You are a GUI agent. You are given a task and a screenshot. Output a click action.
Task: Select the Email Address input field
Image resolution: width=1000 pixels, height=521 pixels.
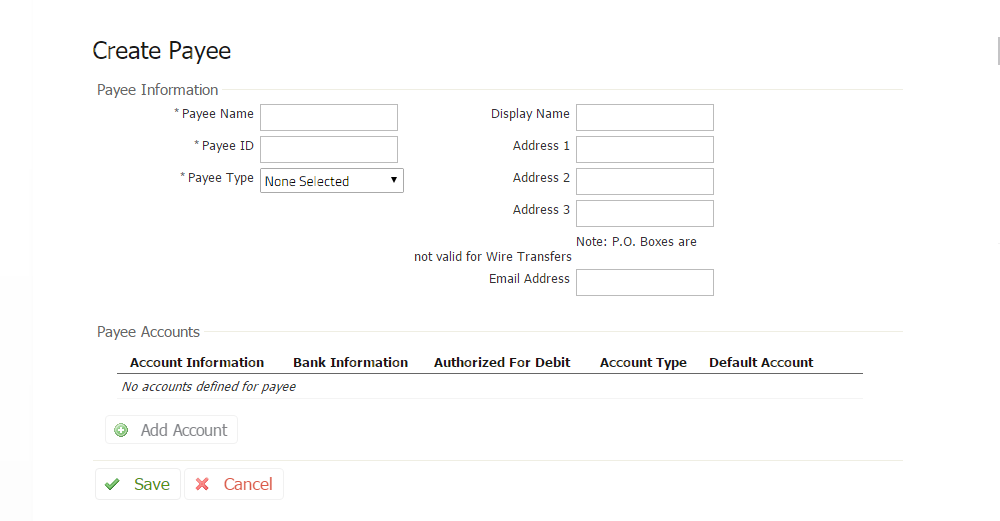pyautogui.click(x=644, y=282)
